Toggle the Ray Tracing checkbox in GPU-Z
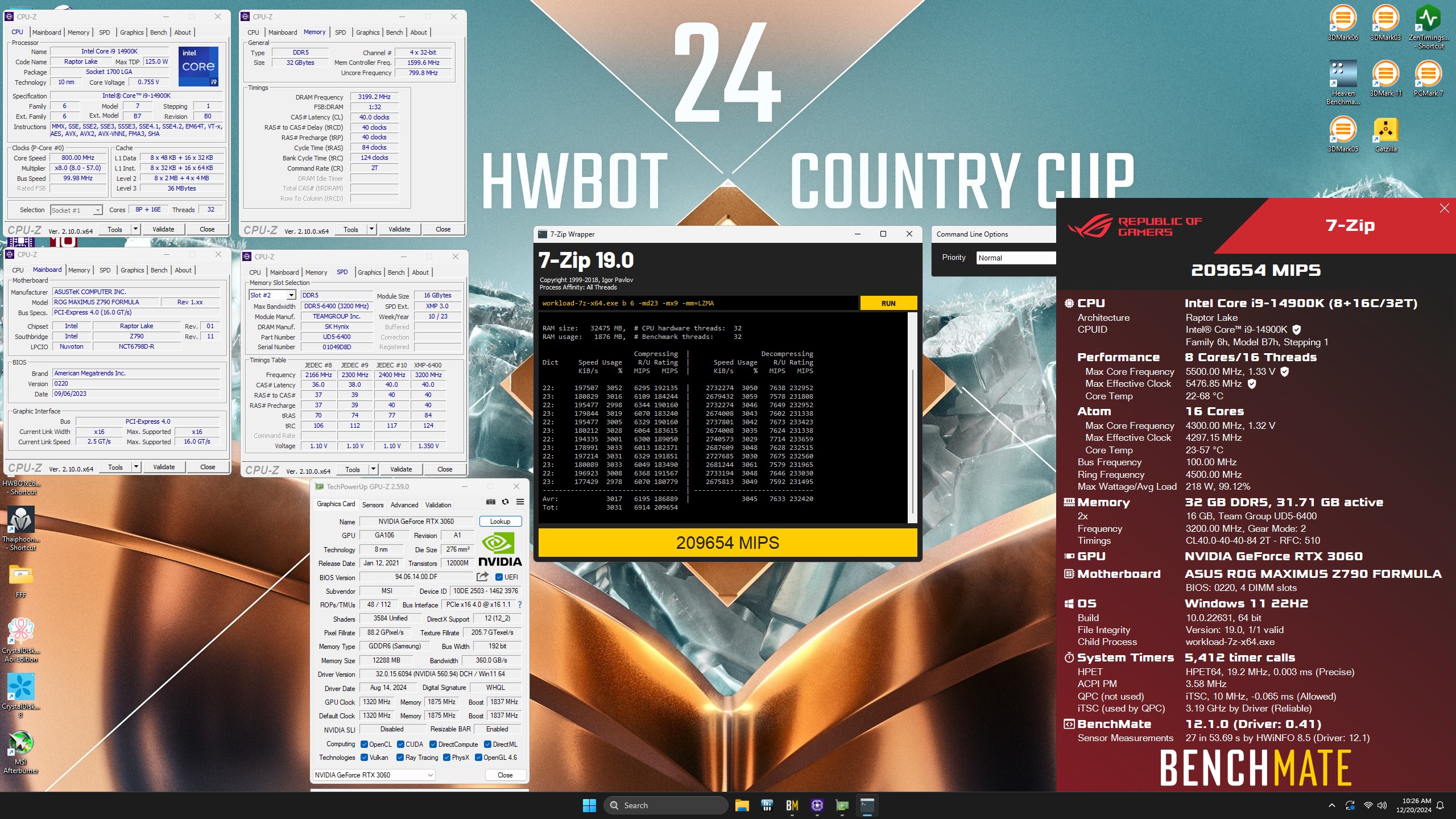Image resolution: width=1456 pixels, height=819 pixels. point(400,757)
